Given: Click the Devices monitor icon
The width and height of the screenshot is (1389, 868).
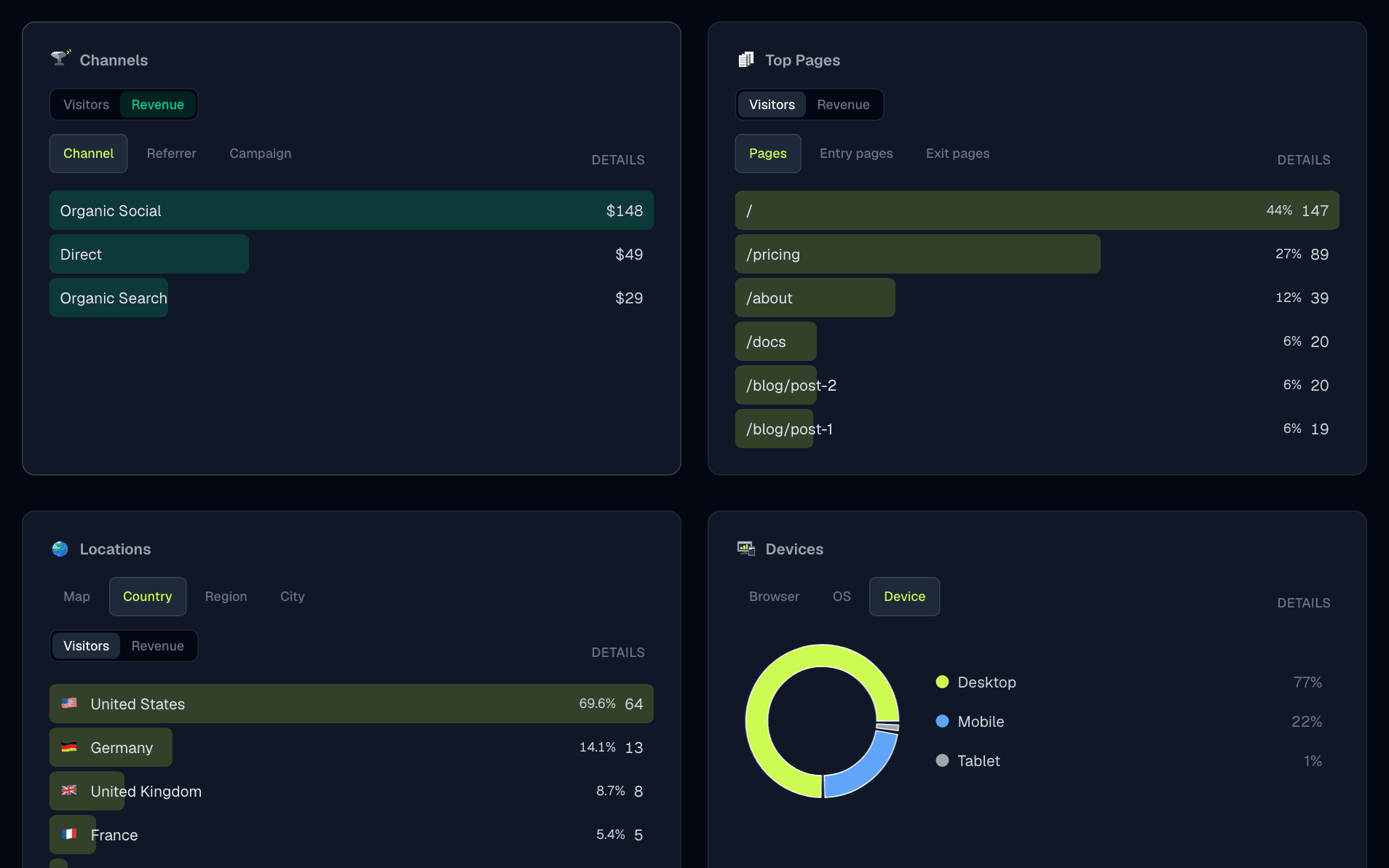Looking at the screenshot, I should point(746,549).
